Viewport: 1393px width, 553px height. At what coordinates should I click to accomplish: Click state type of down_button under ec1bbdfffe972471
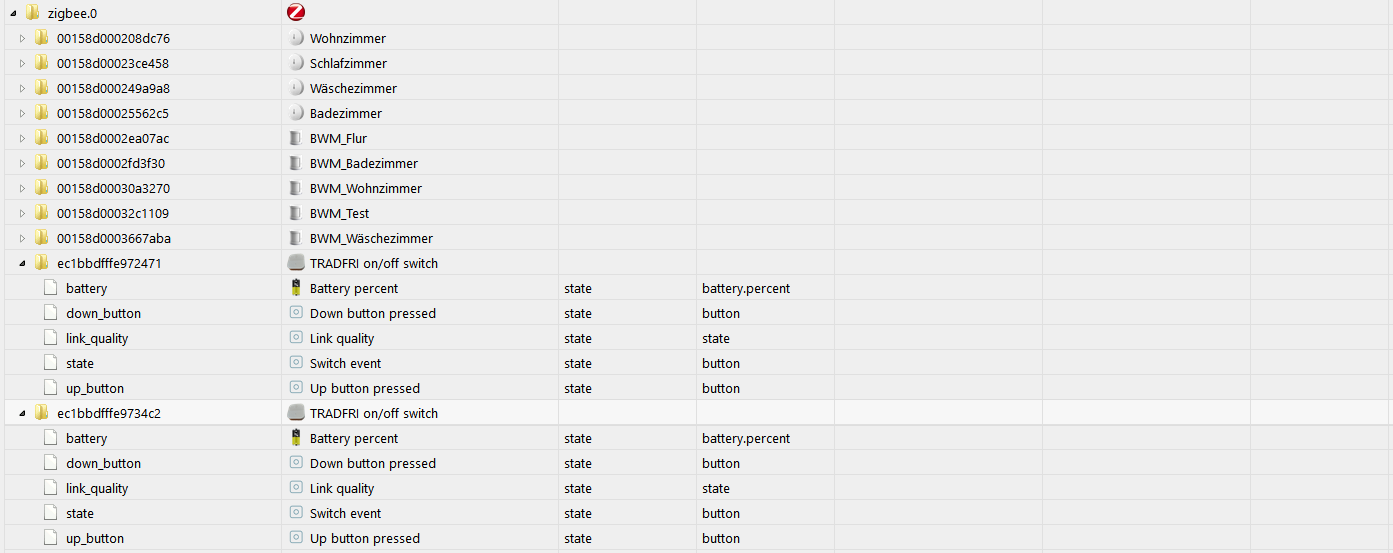click(577, 313)
